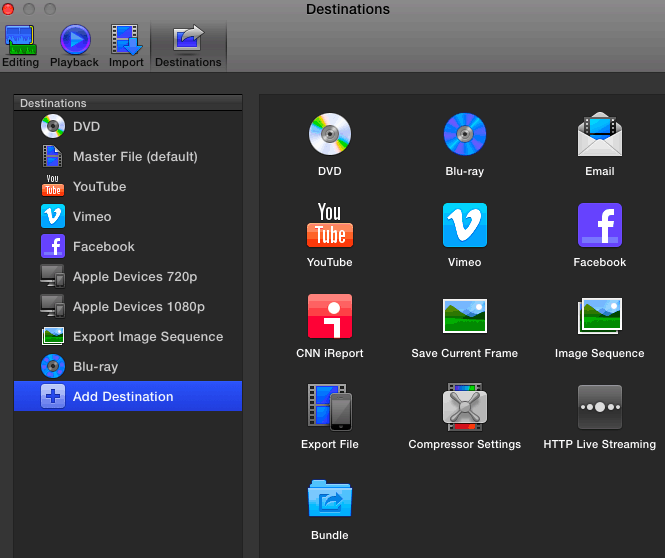Viewport: 665px width, 558px height.
Task: Select Export Image Sequence destination
Action: pos(128,337)
